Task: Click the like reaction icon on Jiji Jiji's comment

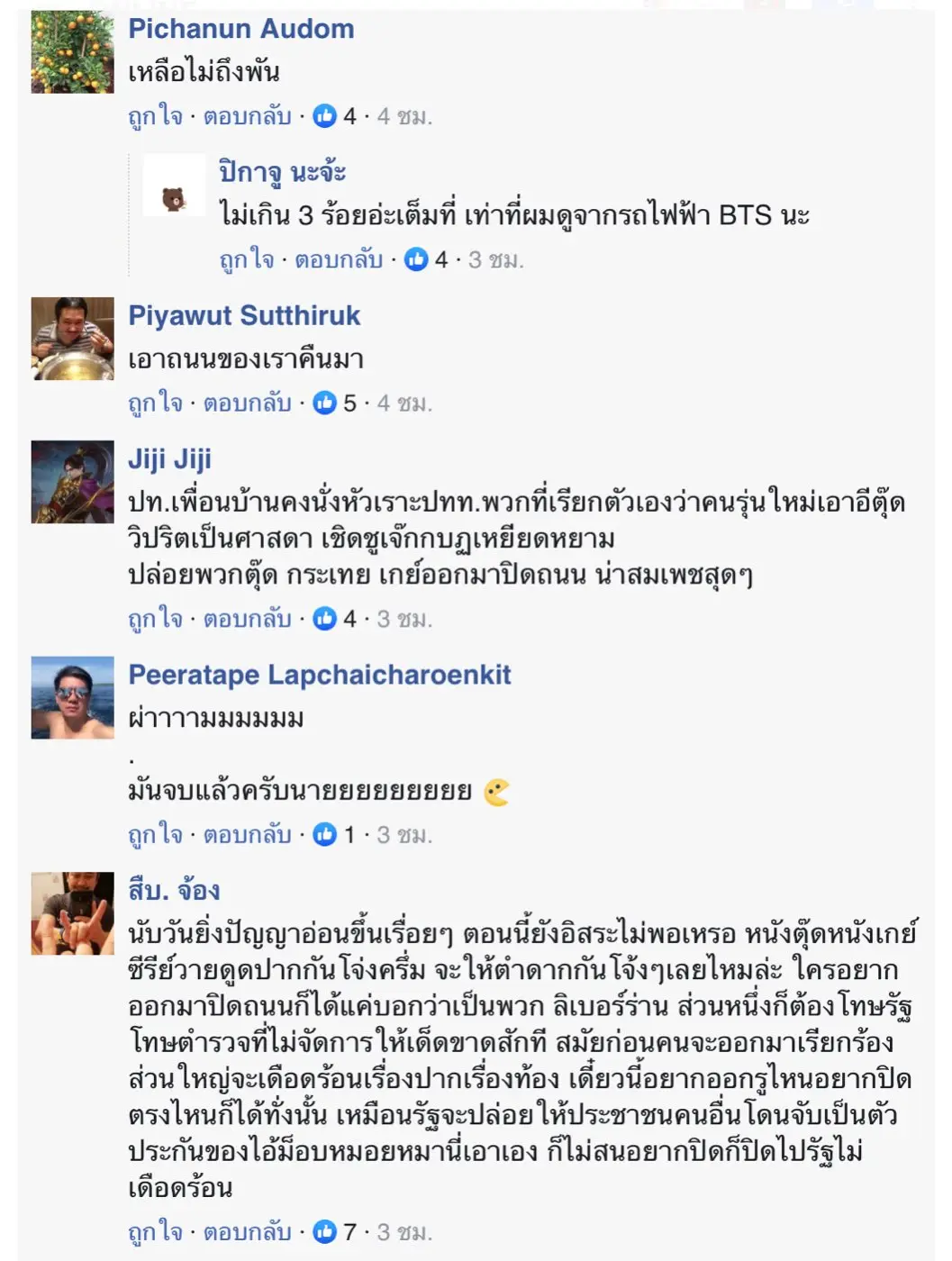Action: 324,619
